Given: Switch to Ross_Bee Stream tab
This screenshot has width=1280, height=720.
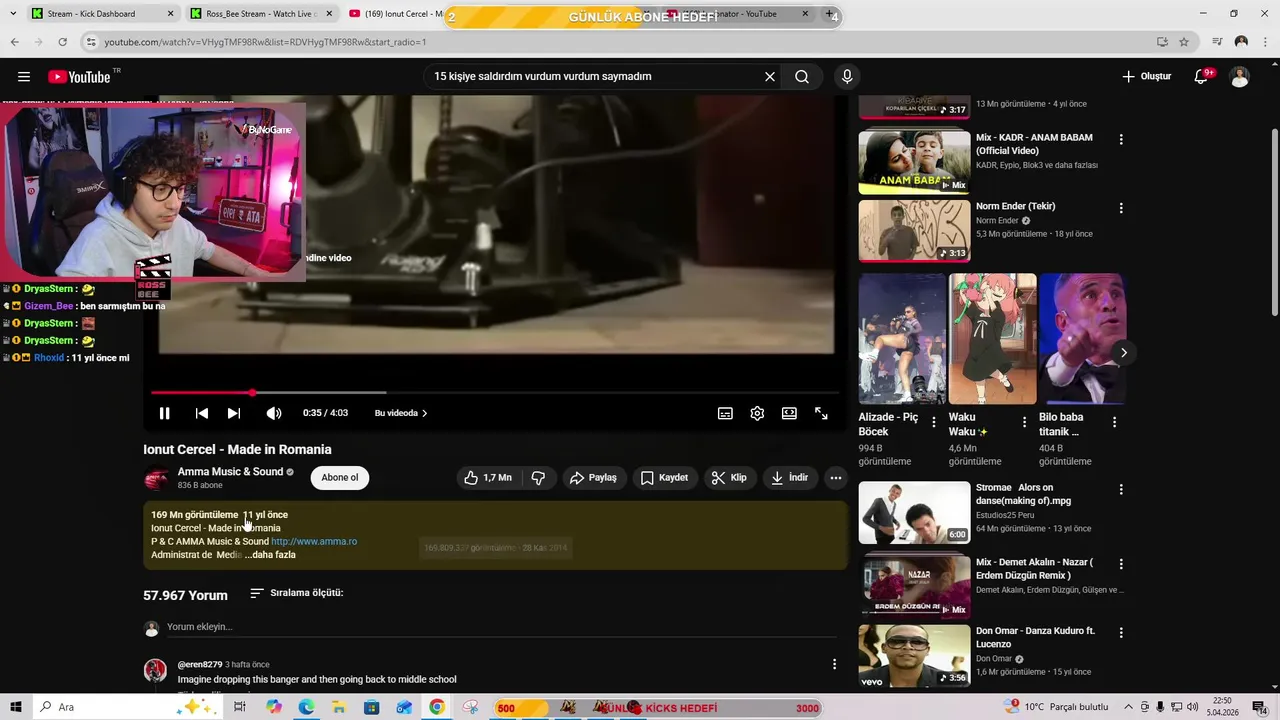Looking at the screenshot, I should tap(260, 14).
